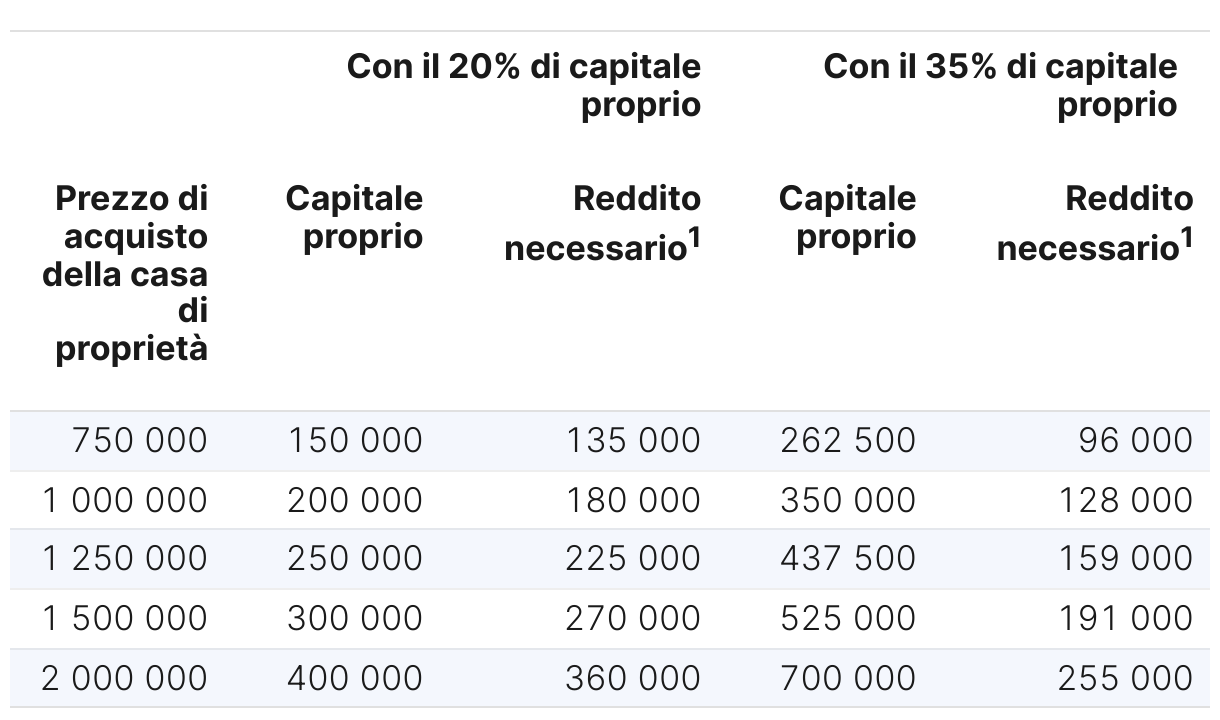
Task: Select the 191 000 reddito necessario cell
Action: click(1125, 618)
